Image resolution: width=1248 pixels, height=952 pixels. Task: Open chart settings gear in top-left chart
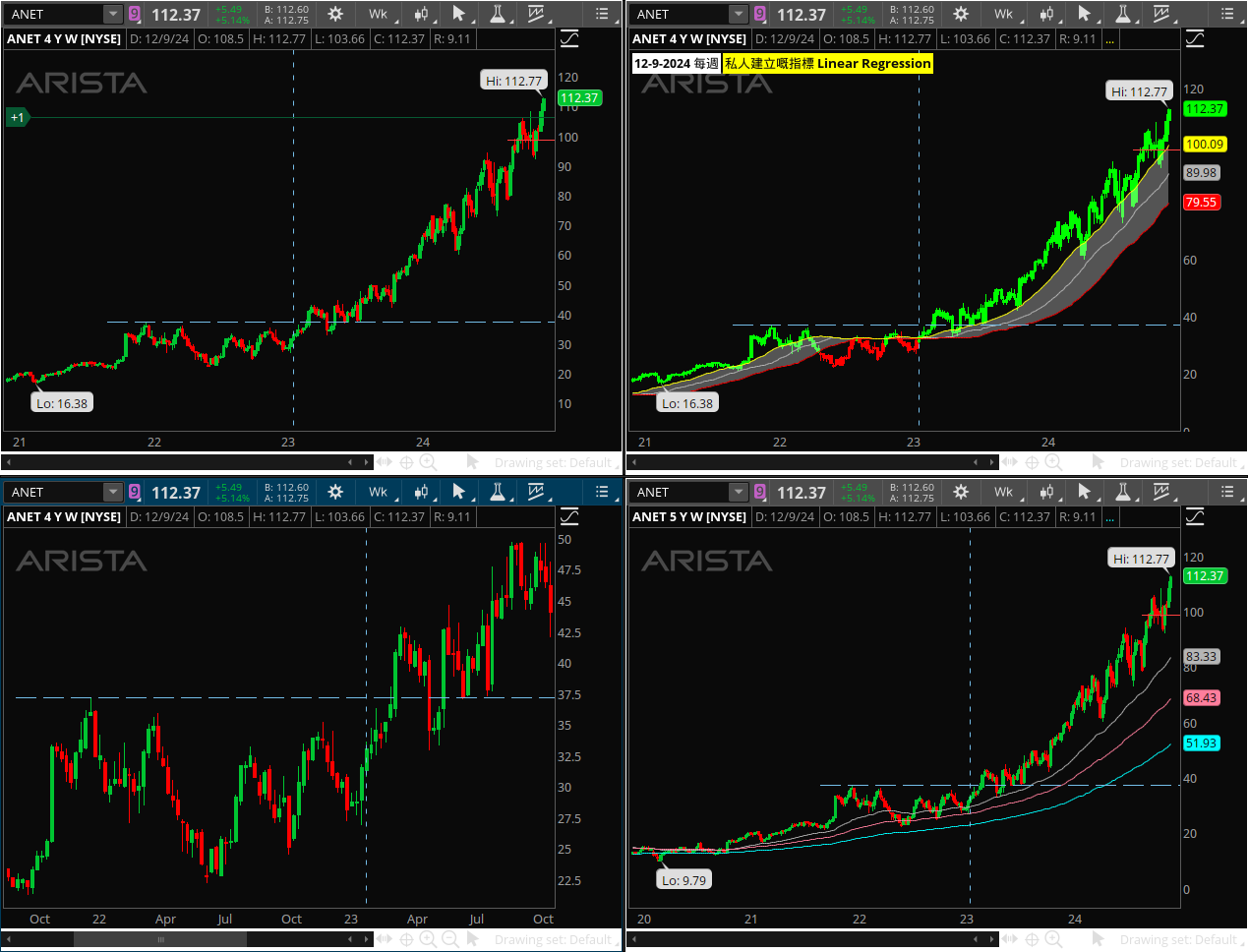pyautogui.click(x=335, y=14)
